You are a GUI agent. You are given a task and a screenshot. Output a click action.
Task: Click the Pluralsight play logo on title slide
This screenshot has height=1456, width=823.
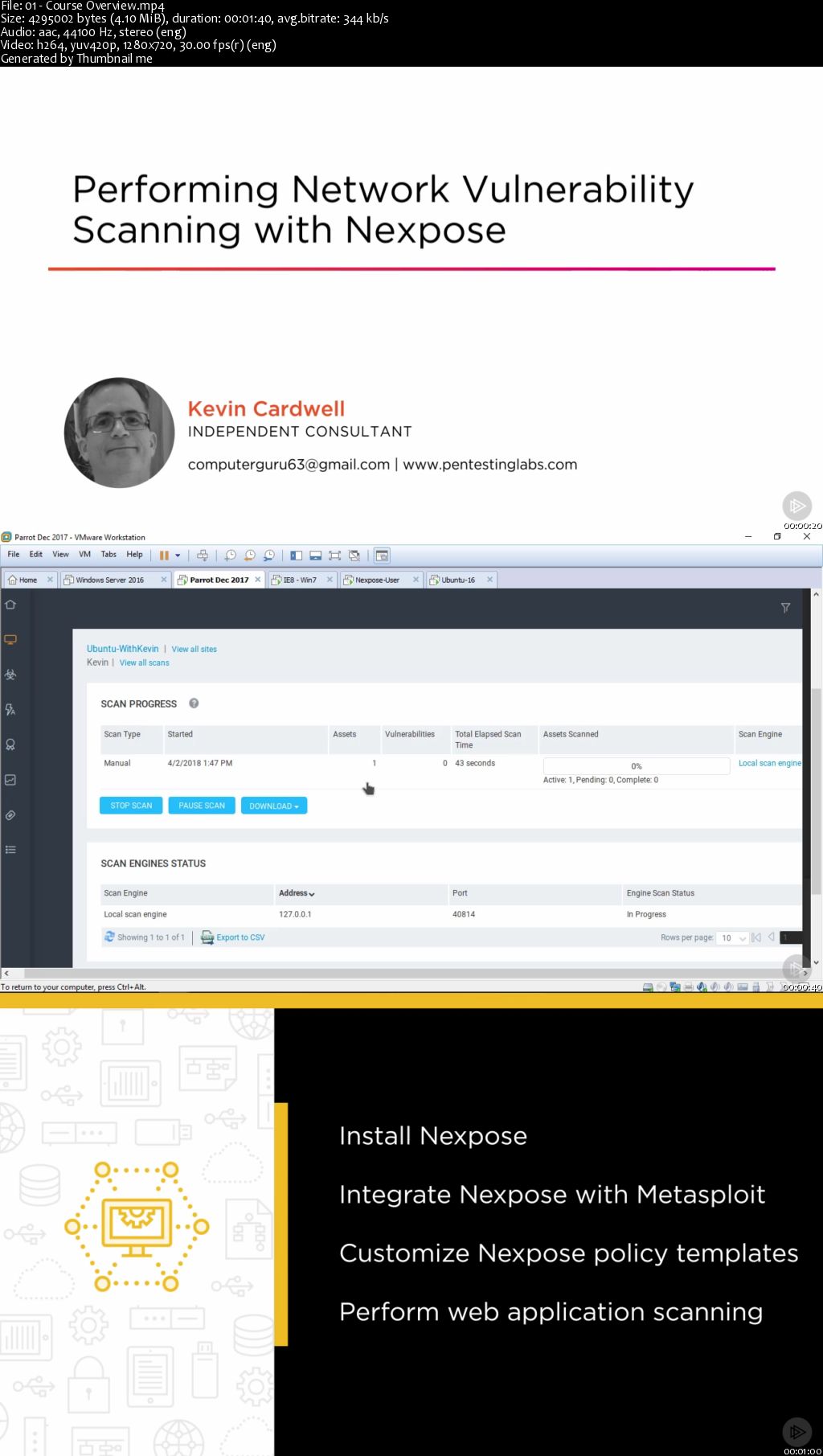click(797, 506)
